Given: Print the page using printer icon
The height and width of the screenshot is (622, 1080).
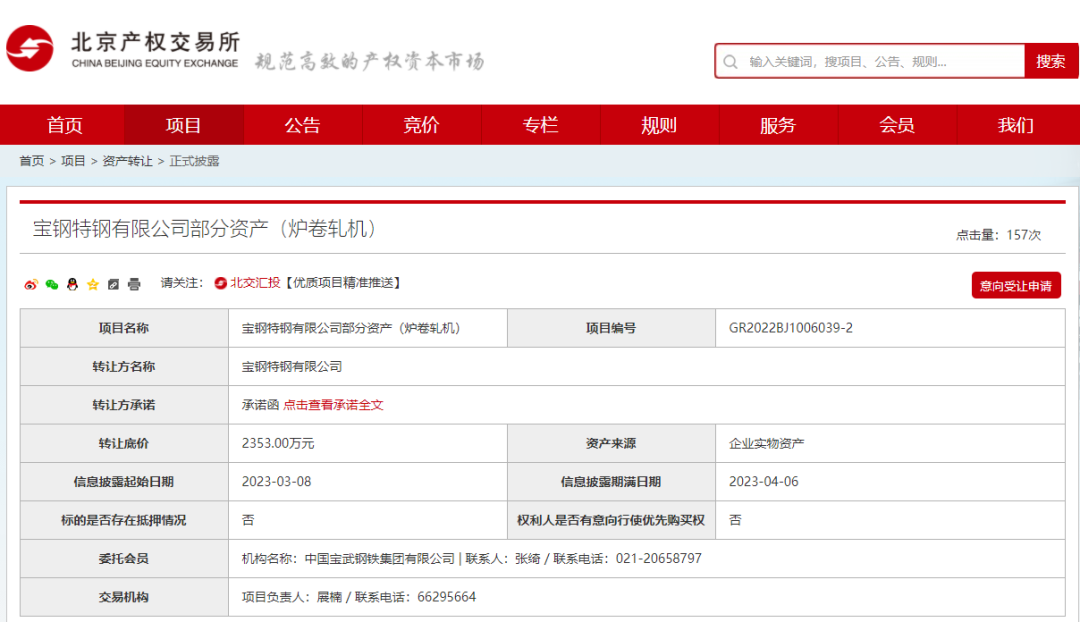Looking at the screenshot, I should [x=134, y=284].
